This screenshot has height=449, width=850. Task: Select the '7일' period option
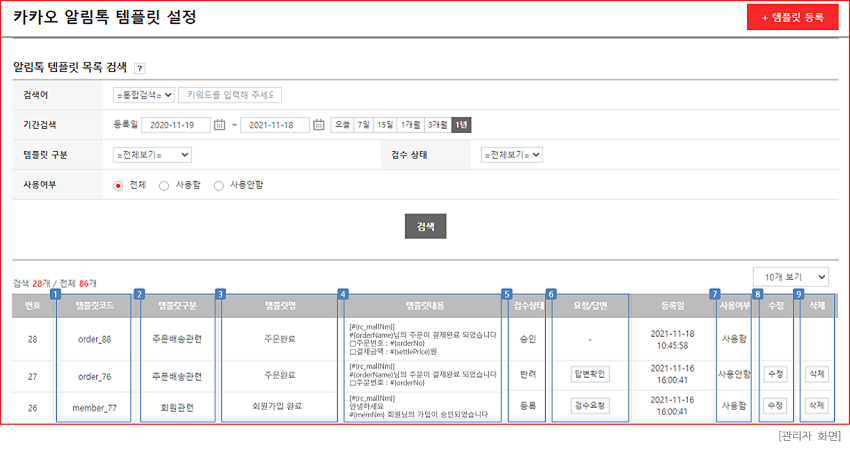(x=363, y=125)
